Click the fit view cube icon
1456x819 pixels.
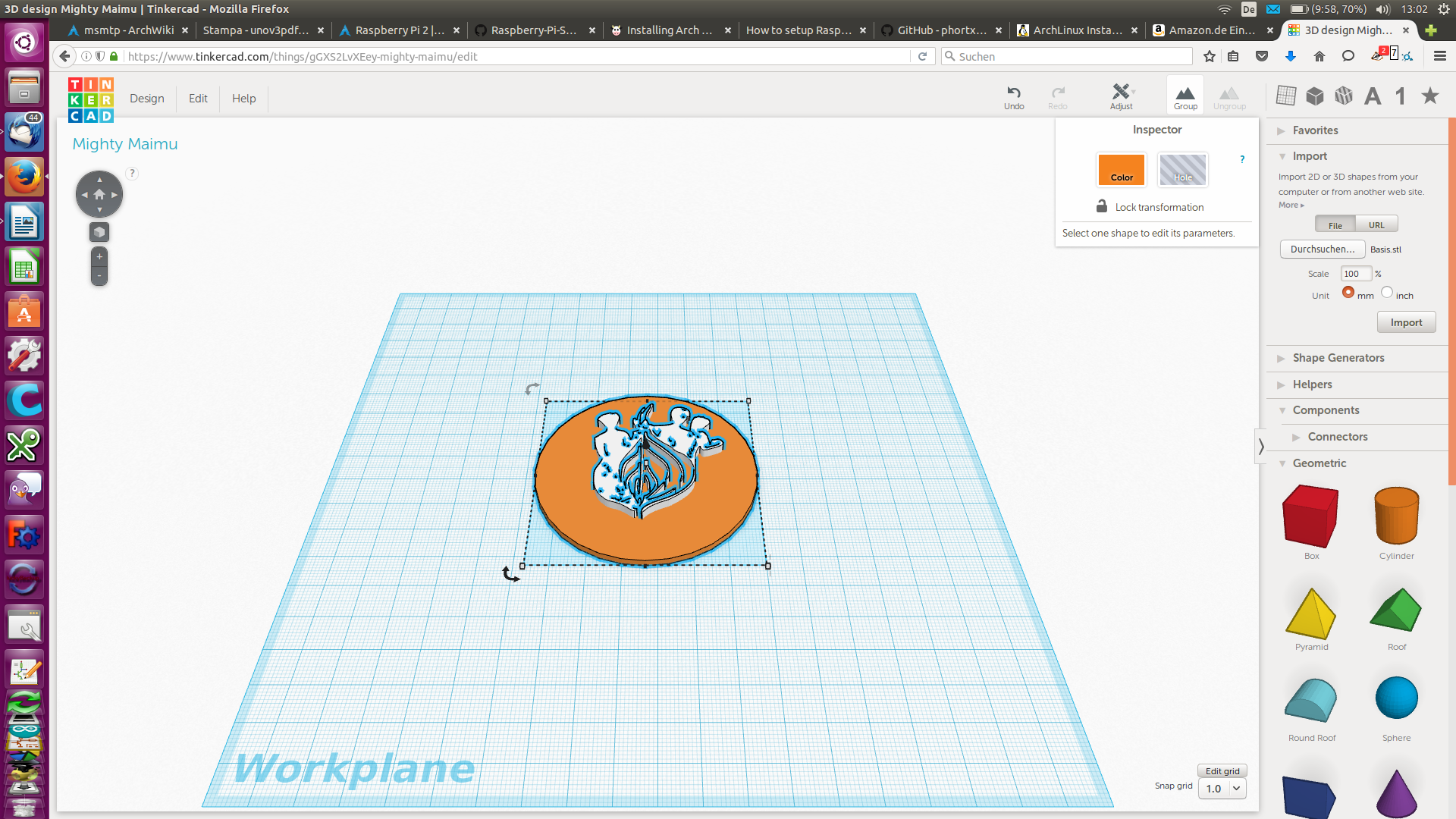99,233
